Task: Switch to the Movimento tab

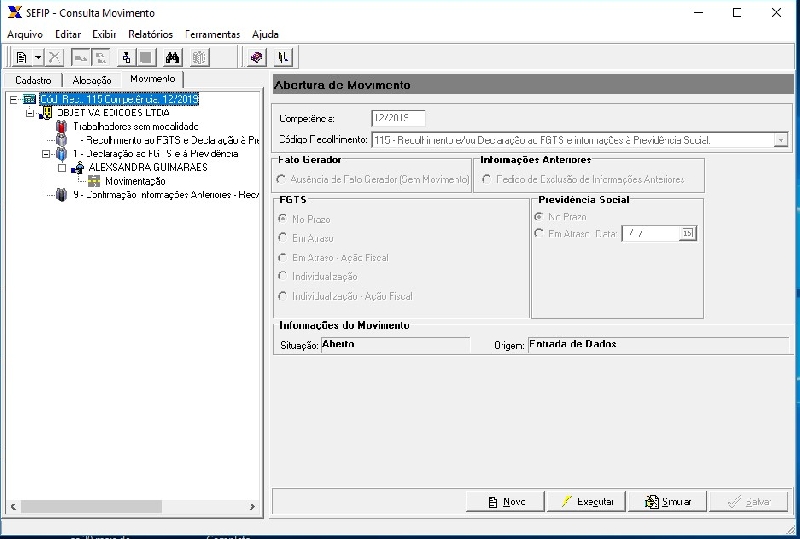Action: tap(153, 79)
